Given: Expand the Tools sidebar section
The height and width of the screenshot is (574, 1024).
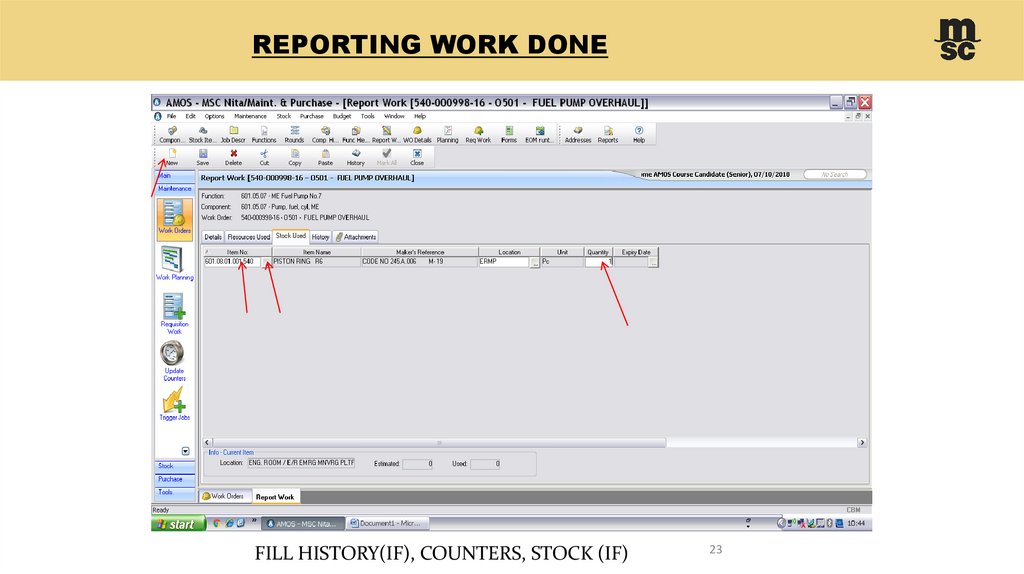Looking at the screenshot, I should pos(174,492).
